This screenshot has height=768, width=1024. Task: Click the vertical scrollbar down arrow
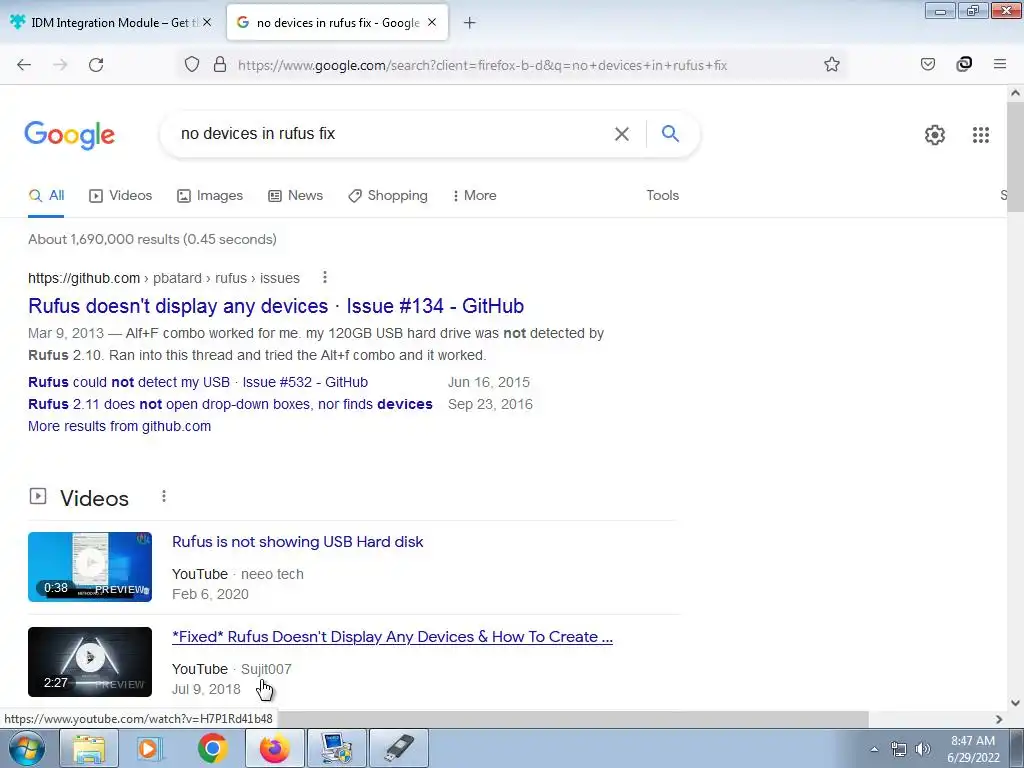point(1015,703)
